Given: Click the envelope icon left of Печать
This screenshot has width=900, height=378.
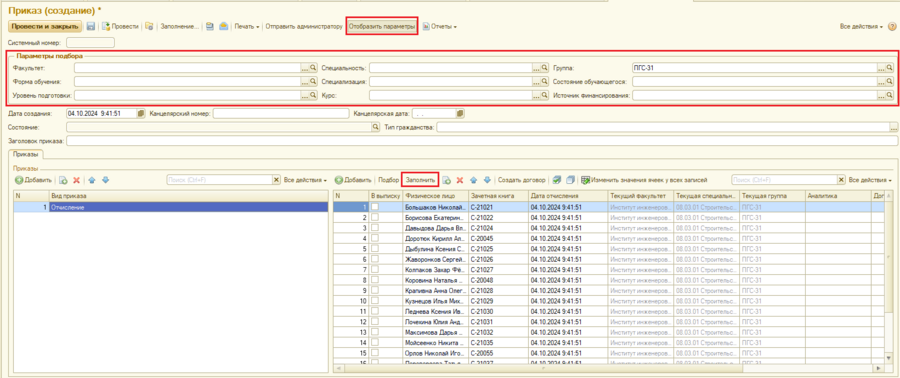Looking at the screenshot, I should click(x=224, y=26).
